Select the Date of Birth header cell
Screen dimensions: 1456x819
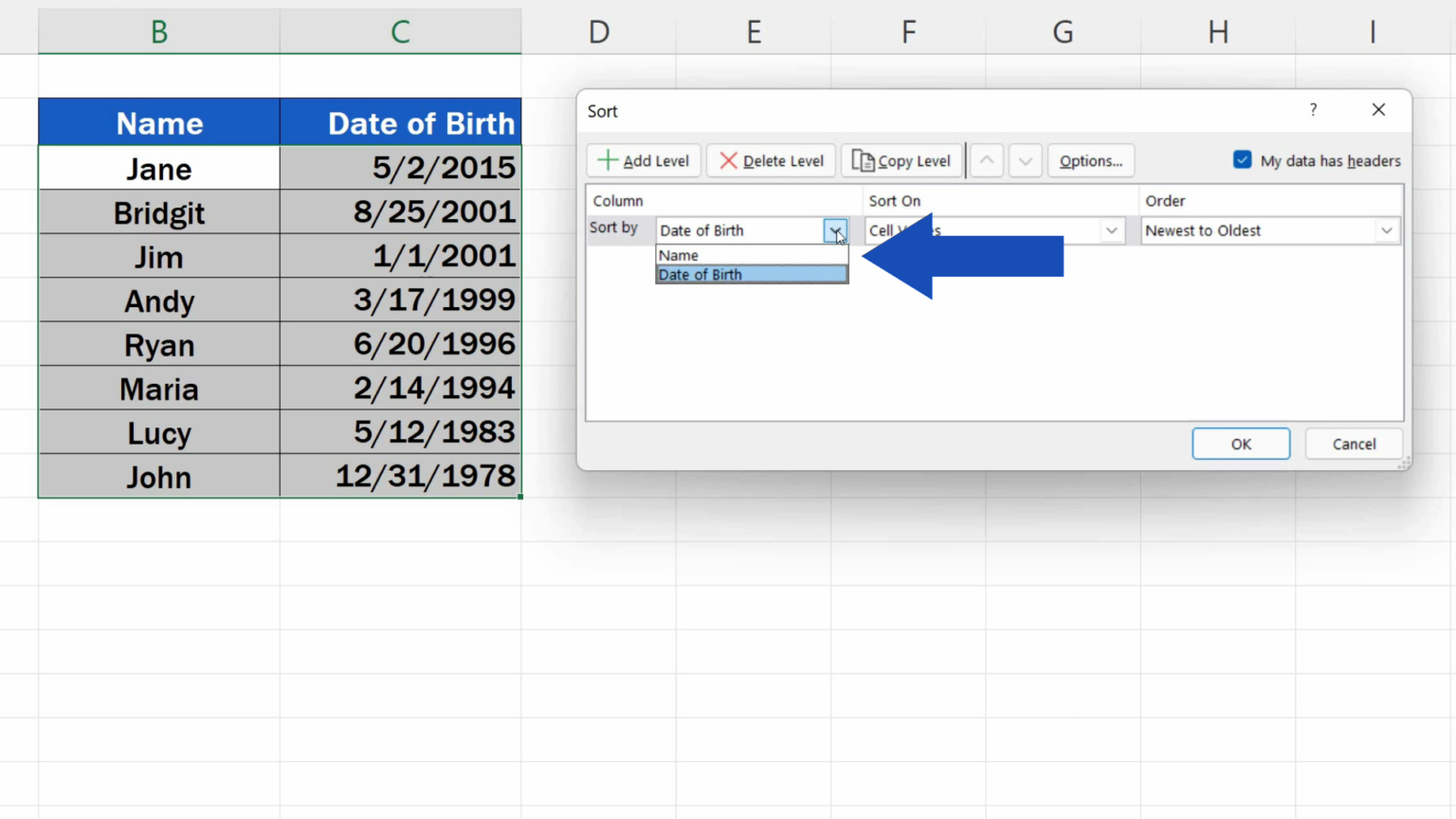[x=399, y=122]
